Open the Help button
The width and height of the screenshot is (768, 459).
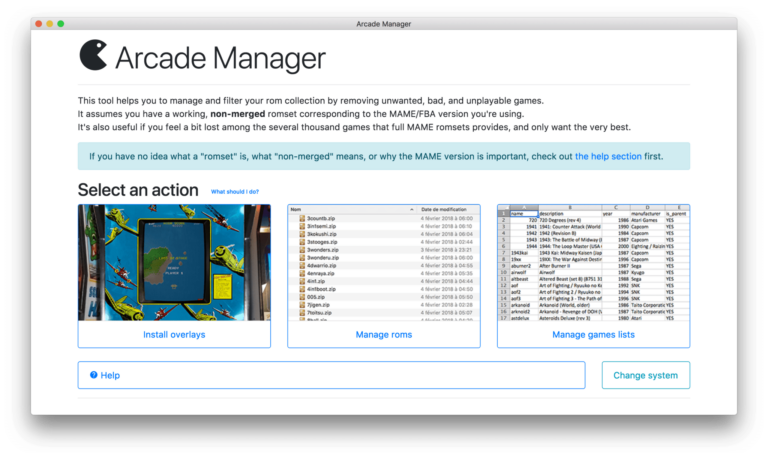331,375
